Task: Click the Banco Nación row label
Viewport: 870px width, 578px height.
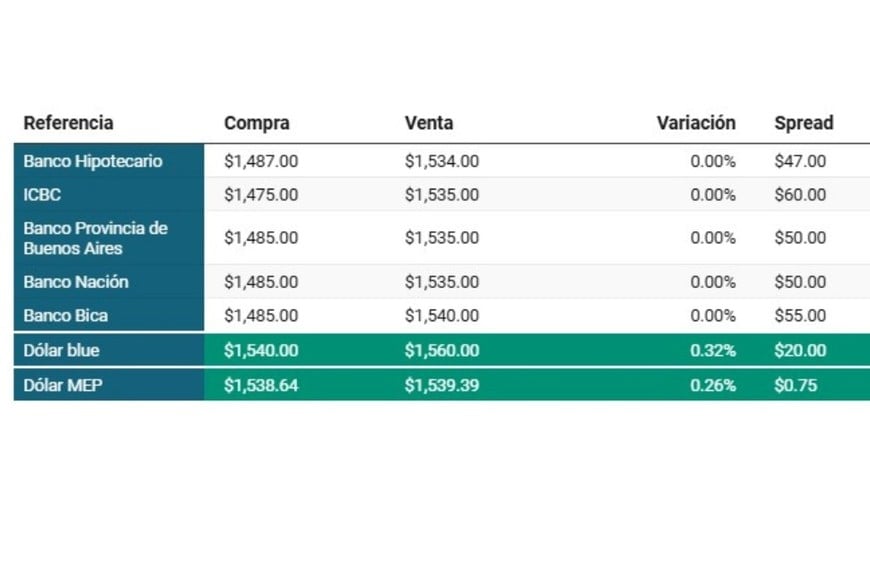Action: click(75, 282)
